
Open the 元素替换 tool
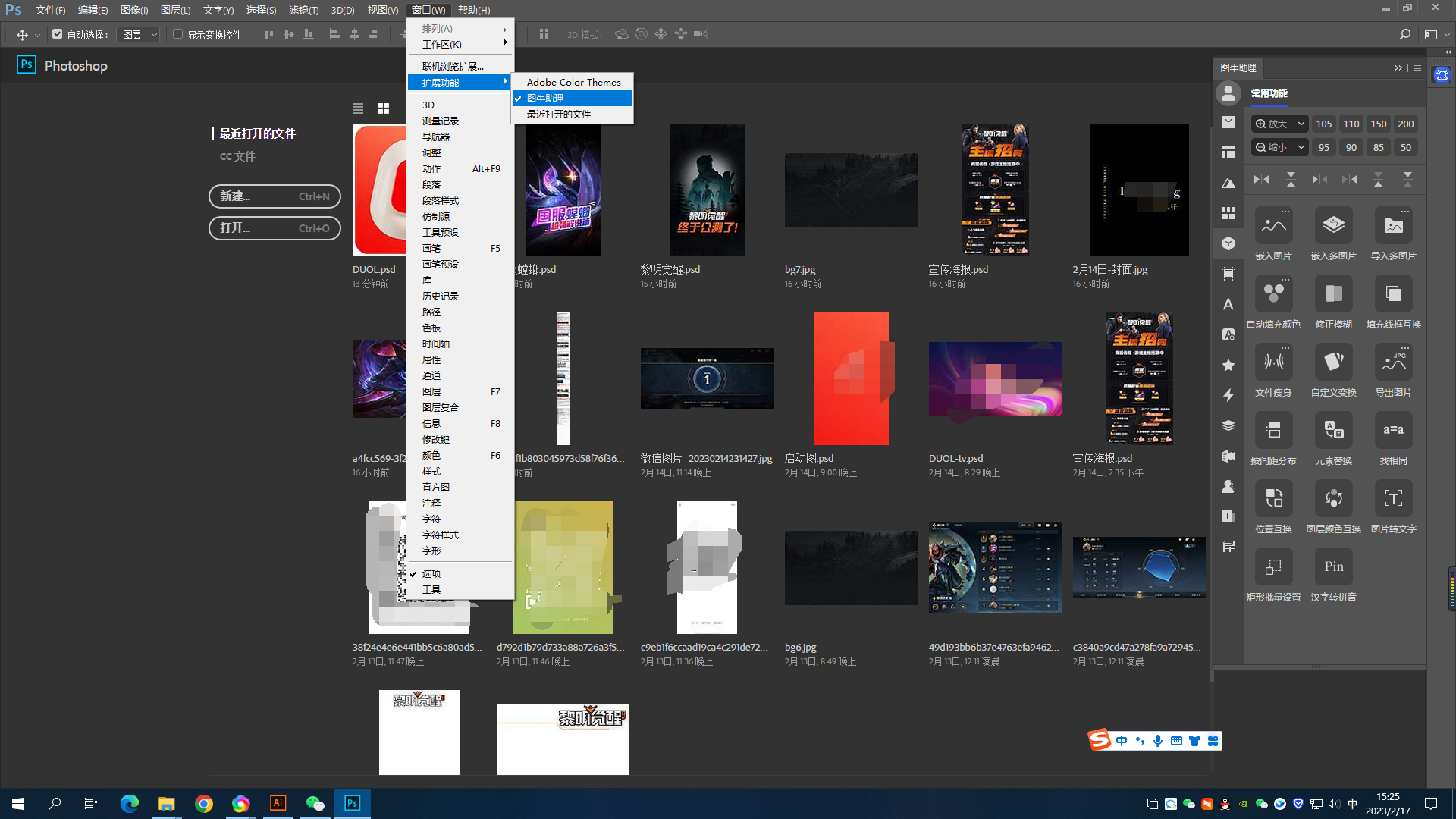(x=1333, y=431)
